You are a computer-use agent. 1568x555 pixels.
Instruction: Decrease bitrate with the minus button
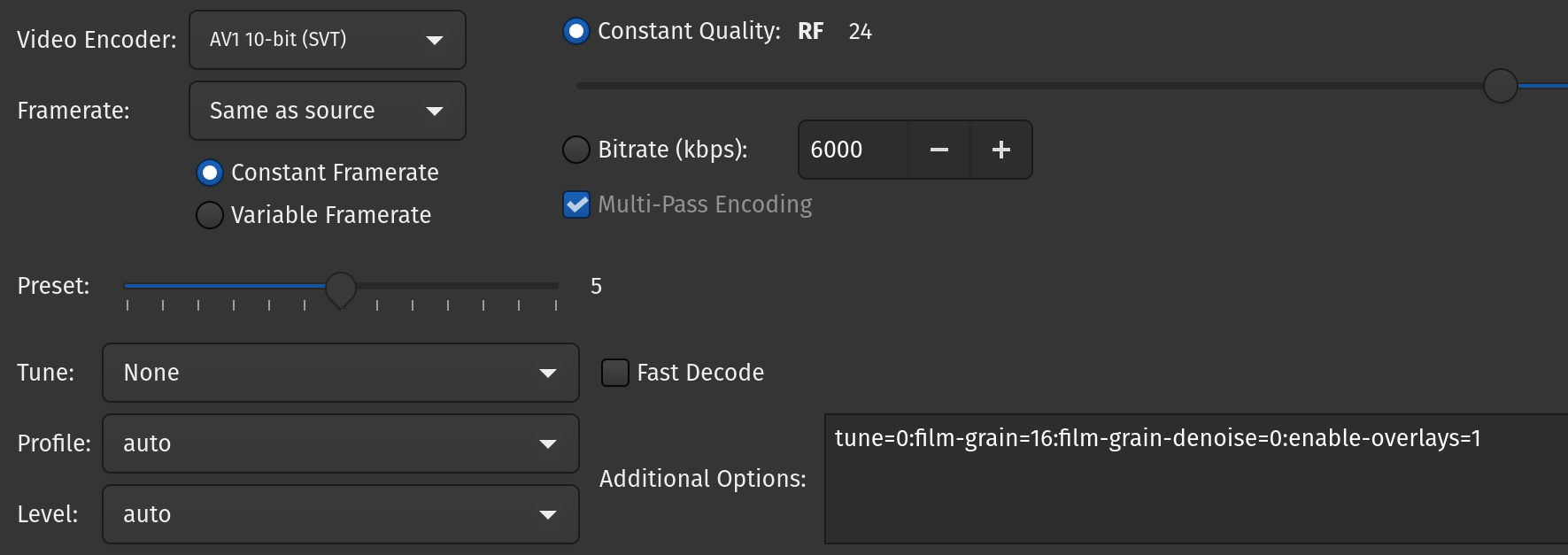[939, 150]
